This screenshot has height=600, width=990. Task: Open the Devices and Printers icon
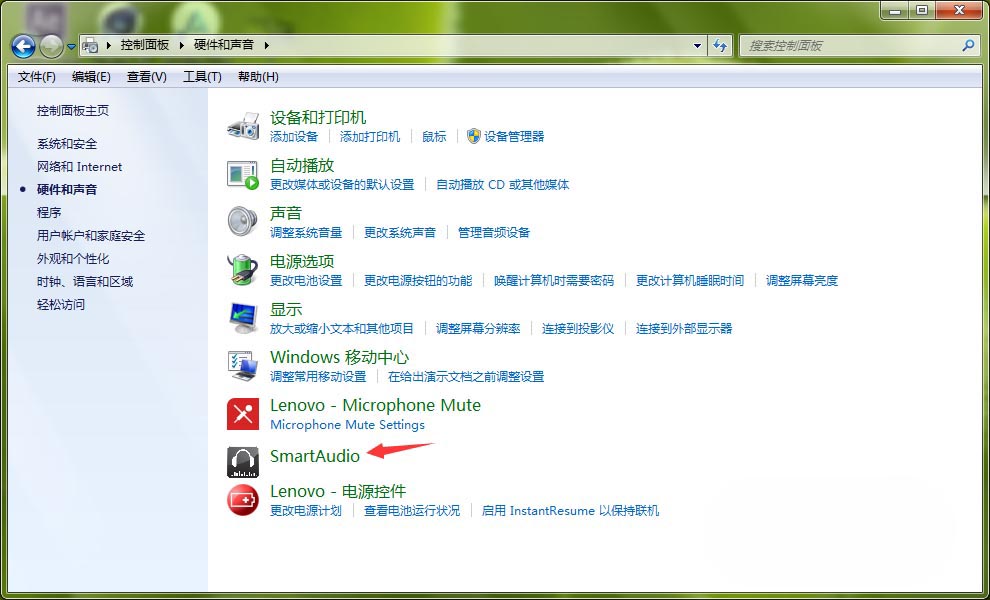point(243,126)
